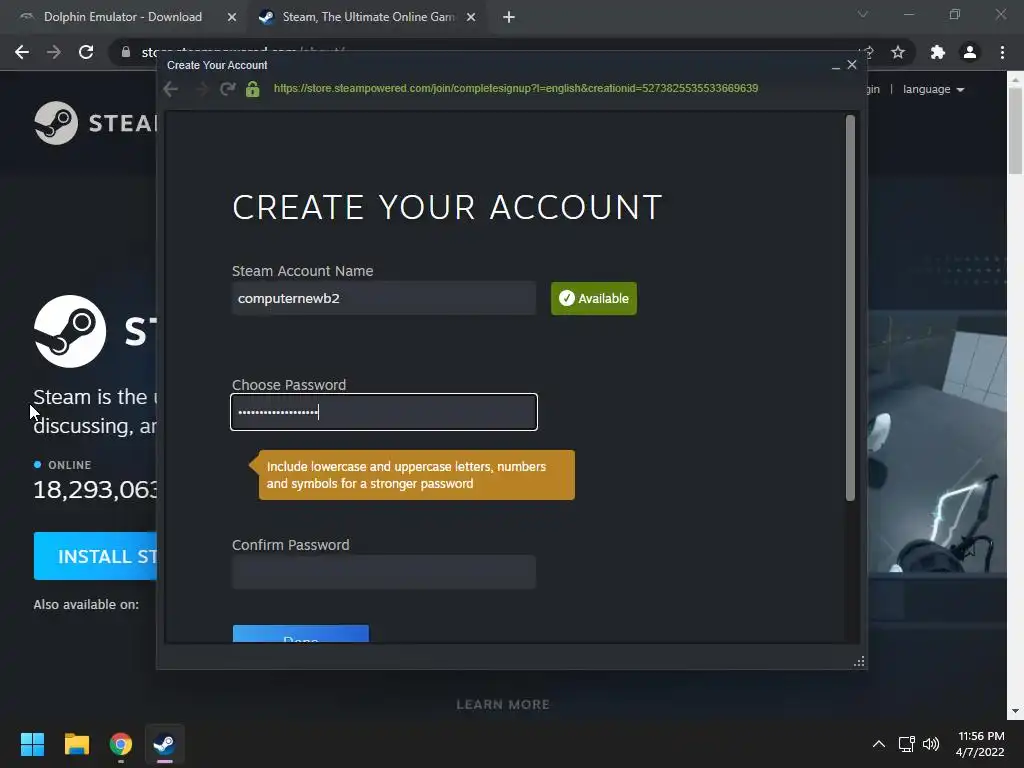Open language dropdown on Steam page
Viewport: 1024px width, 768px height.
tap(933, 89)
